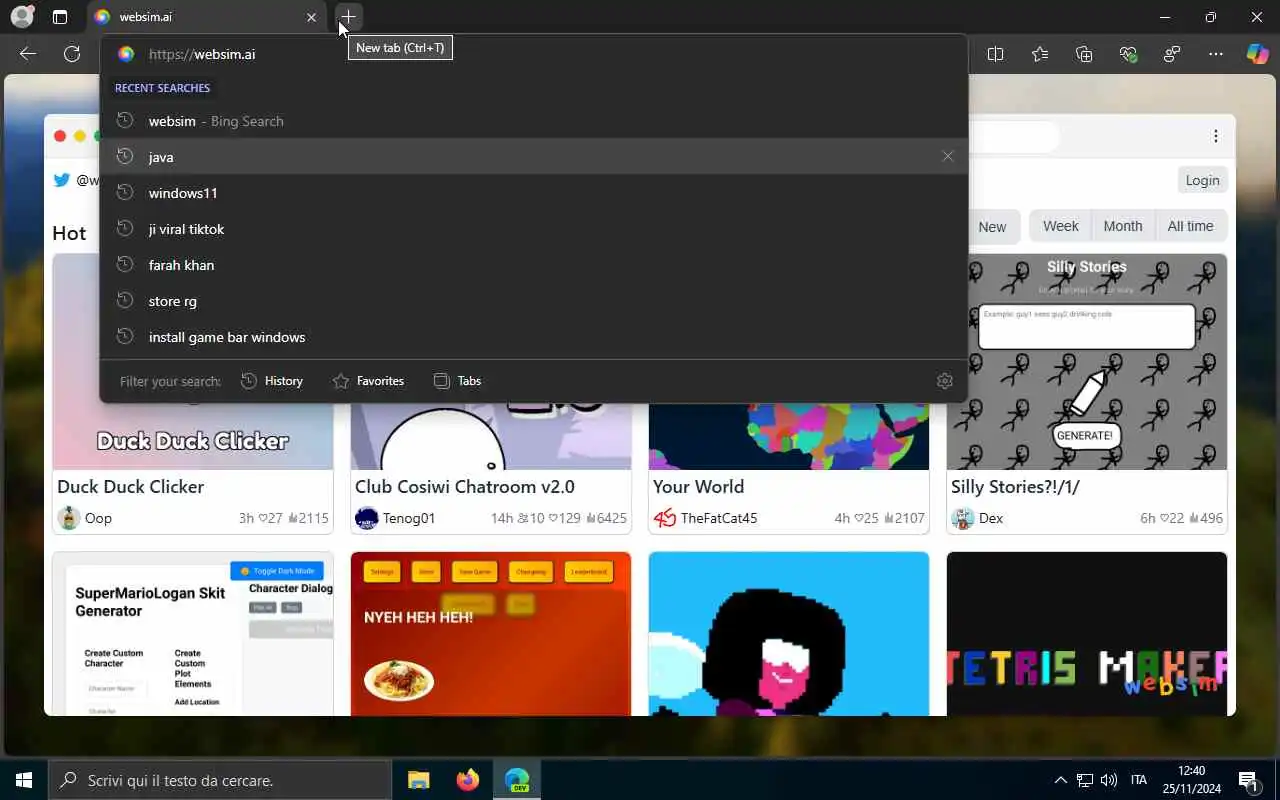Open the taskbar clock showing 12:40
This screenshot has height=800, width=1280.
(1191, 780)
